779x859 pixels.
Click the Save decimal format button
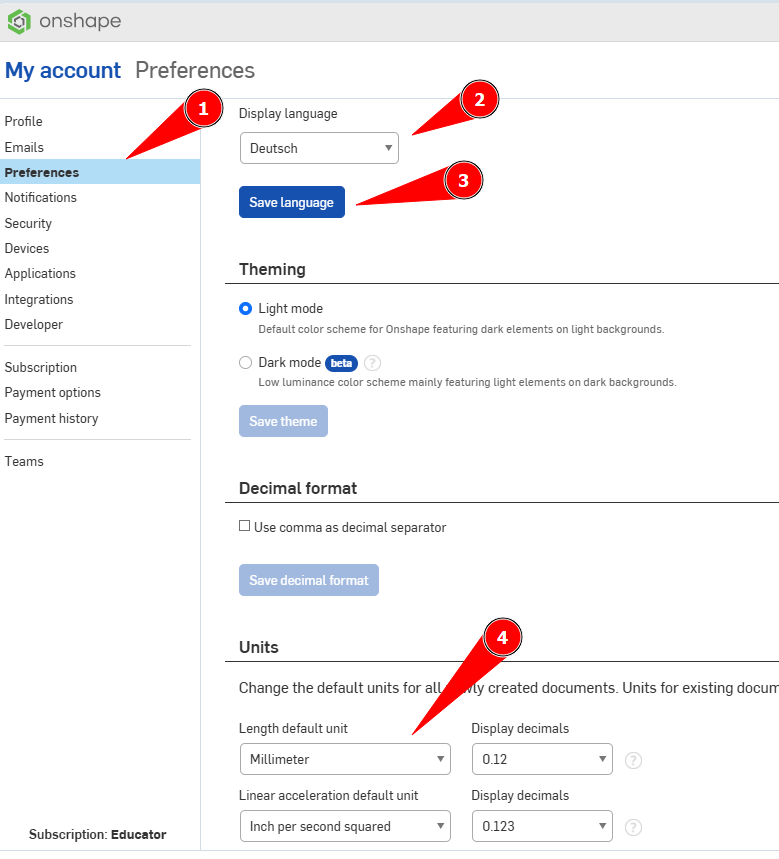[x=308, y=580]
